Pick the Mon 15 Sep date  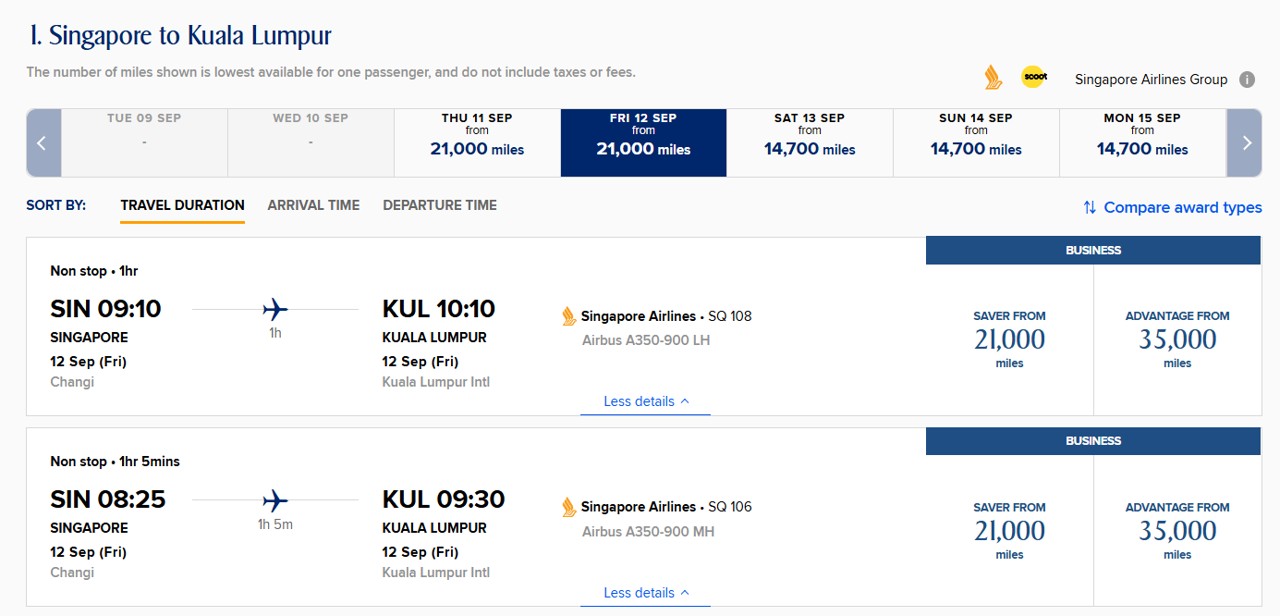1141,142
